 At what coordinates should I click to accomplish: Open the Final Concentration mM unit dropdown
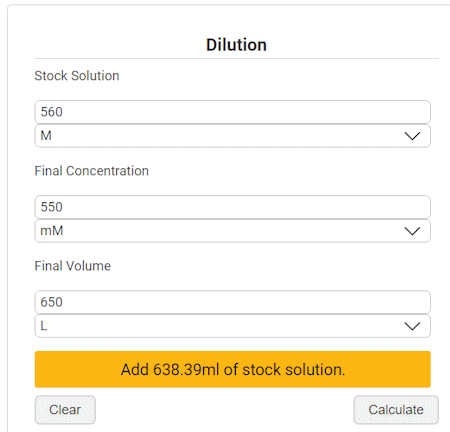coord(233,231)
